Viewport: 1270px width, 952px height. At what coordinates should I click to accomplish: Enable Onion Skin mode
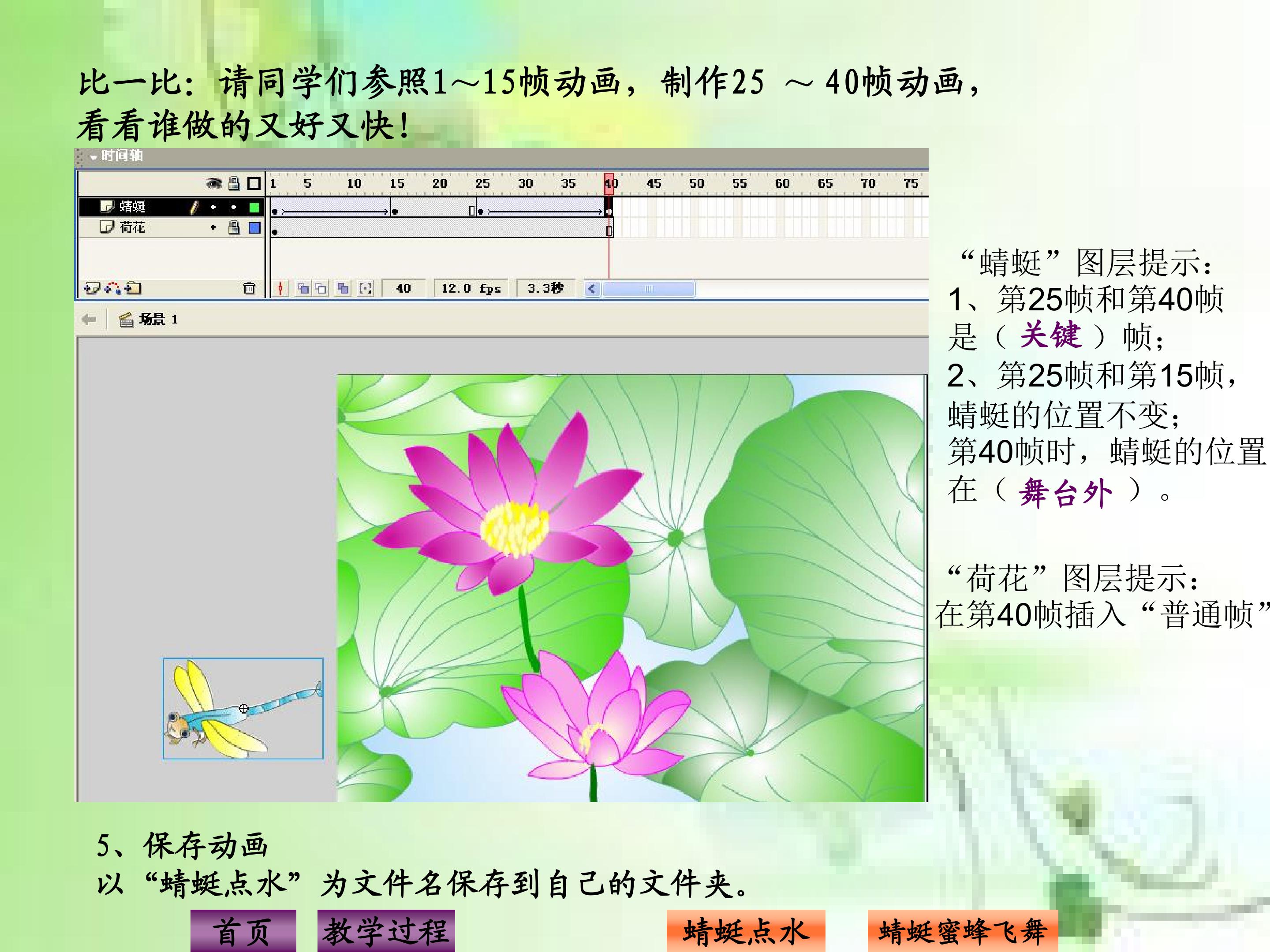[x=303, y=289]
